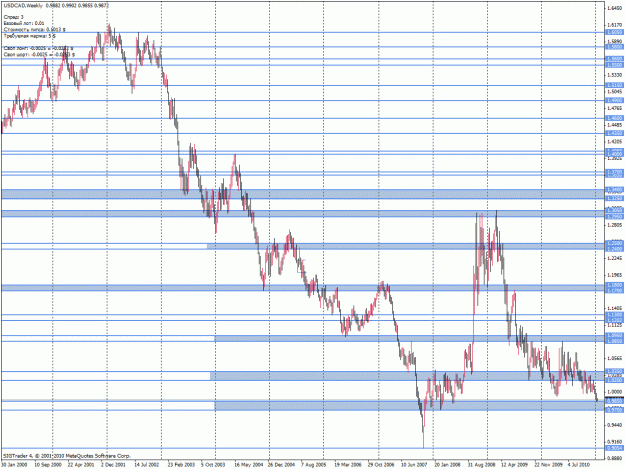
Task: Click the 1.4765 price scale label
Action: click(x=615, y=108)
